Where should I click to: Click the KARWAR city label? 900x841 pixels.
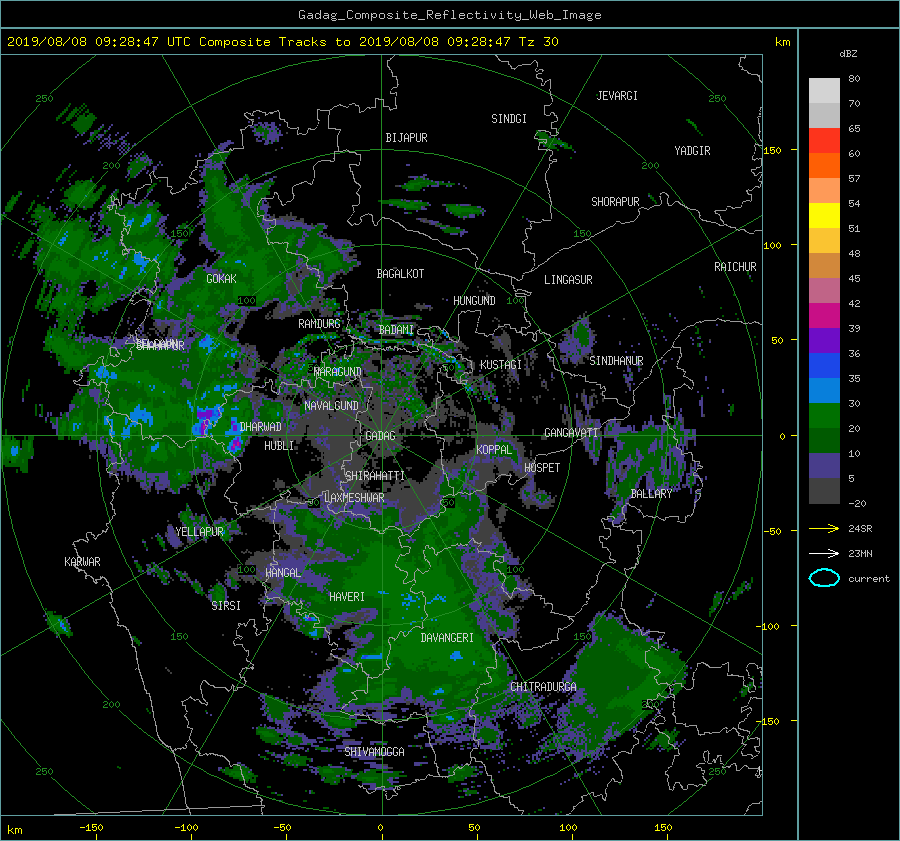point(82,562)
